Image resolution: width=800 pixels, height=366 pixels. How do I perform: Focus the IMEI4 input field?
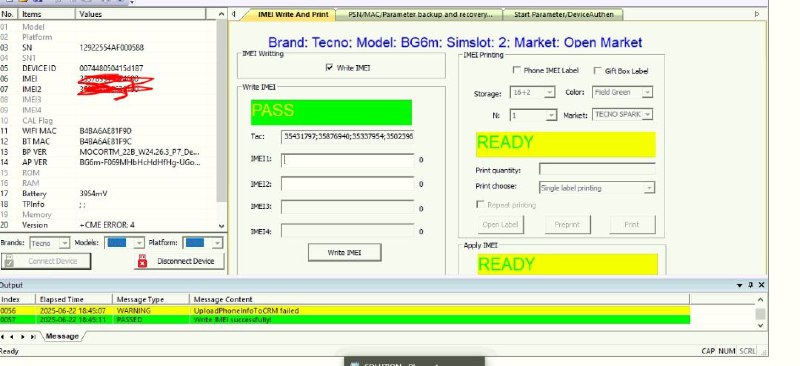tap(347, 231)
